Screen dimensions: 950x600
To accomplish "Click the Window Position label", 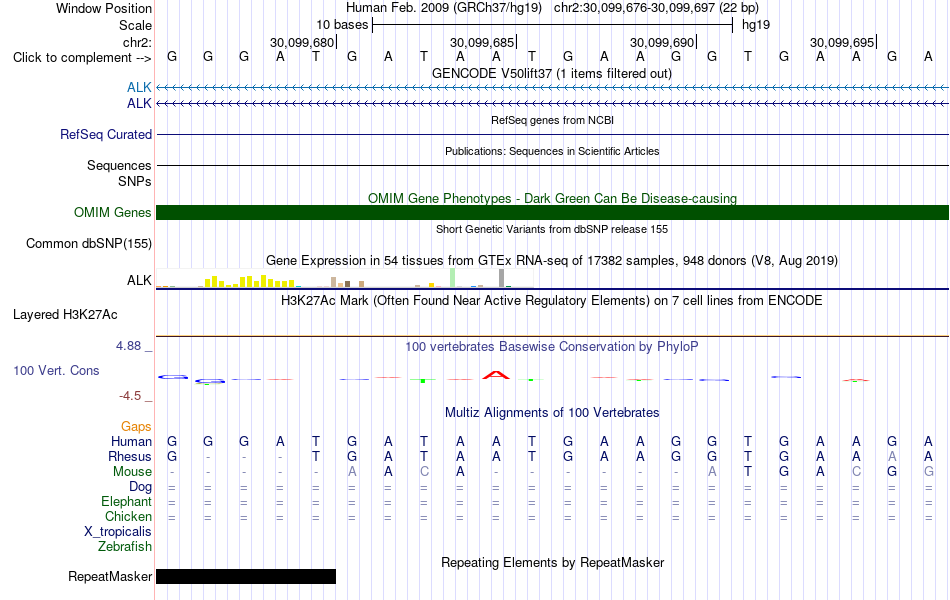I will point(104,8).
